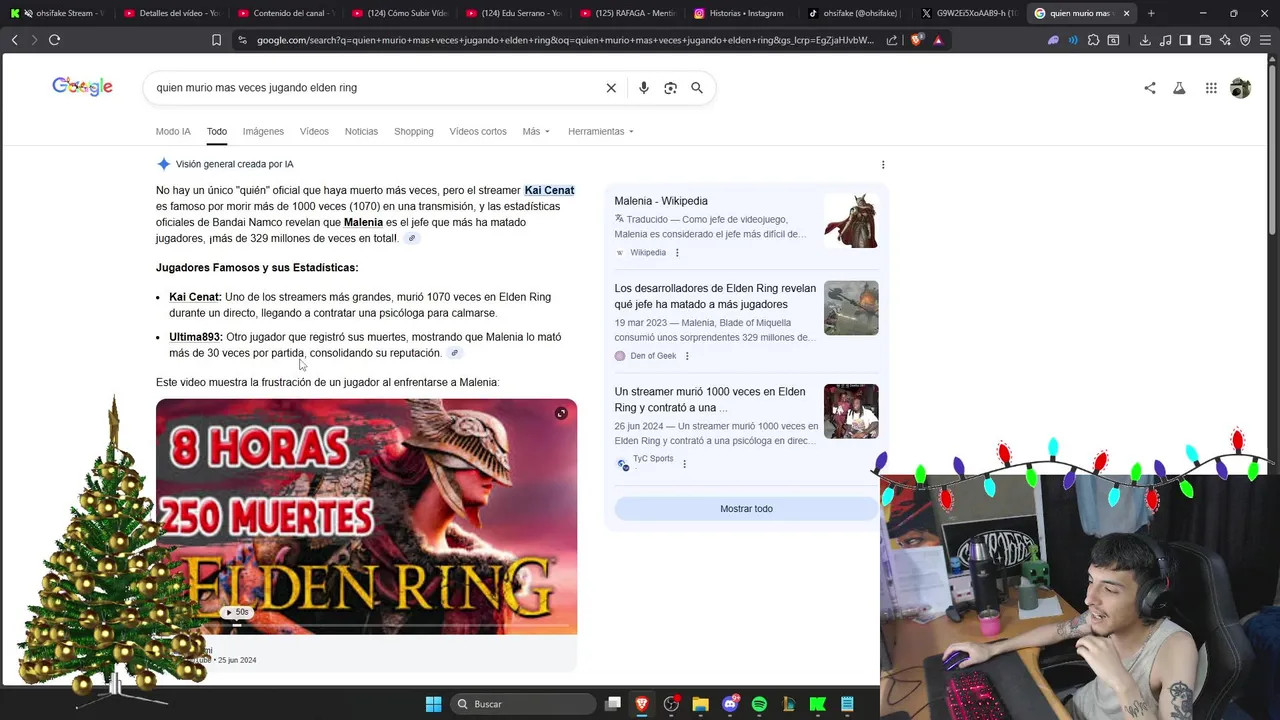Open the Ultima893 link
This screenshot has width=1280, height=720.
[x=195, y=337]
